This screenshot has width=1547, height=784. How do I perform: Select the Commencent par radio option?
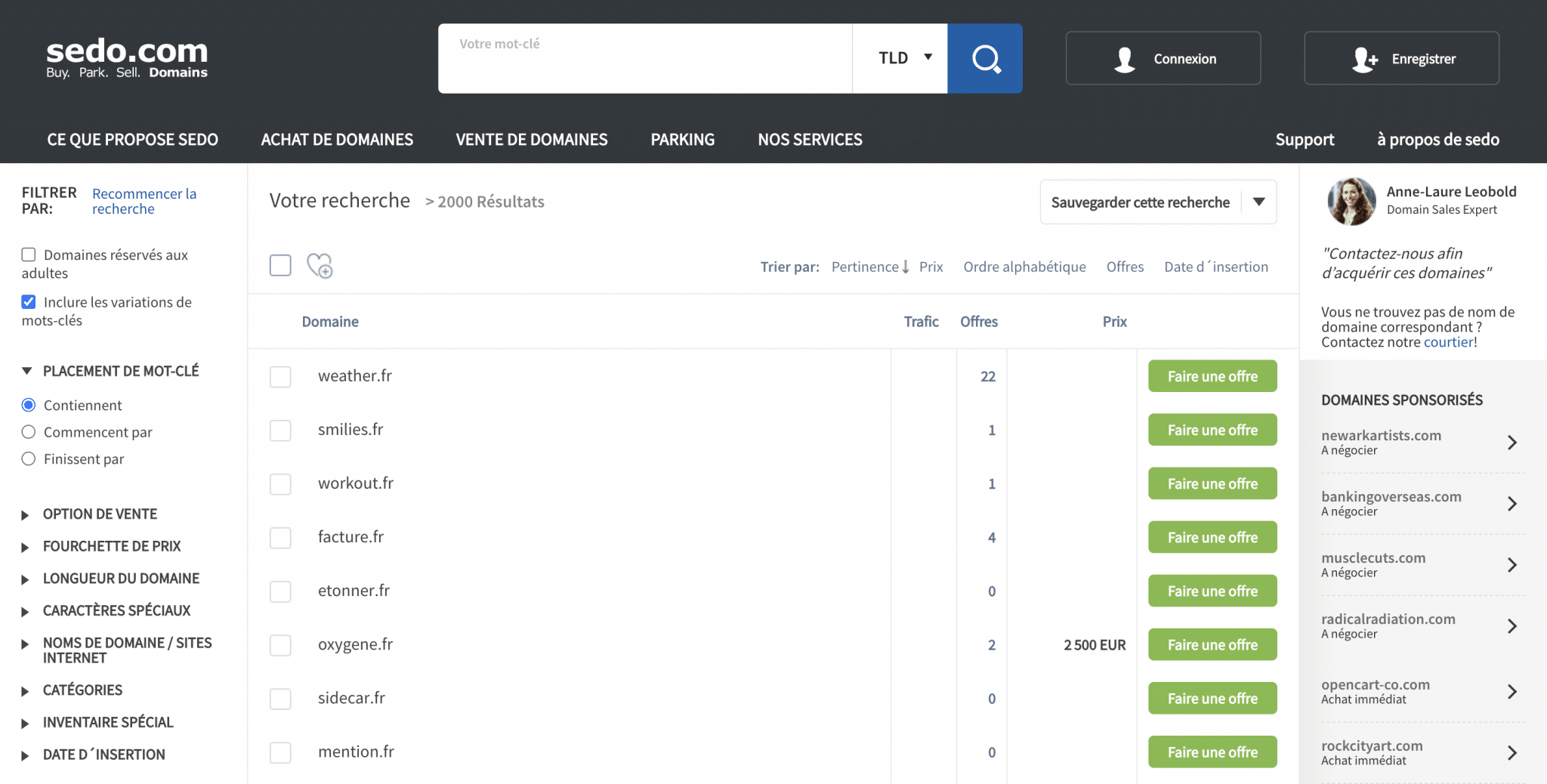pos(29,432)
